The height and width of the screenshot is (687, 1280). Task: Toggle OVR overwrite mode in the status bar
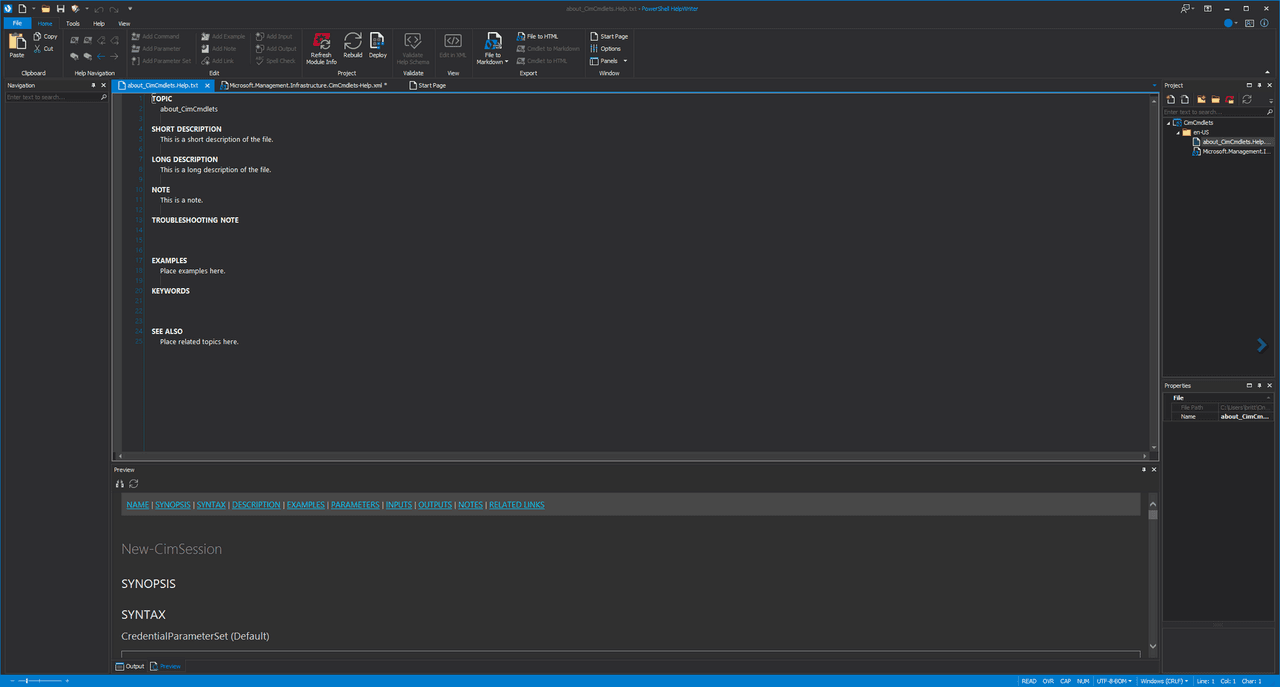pos(1048,681)
